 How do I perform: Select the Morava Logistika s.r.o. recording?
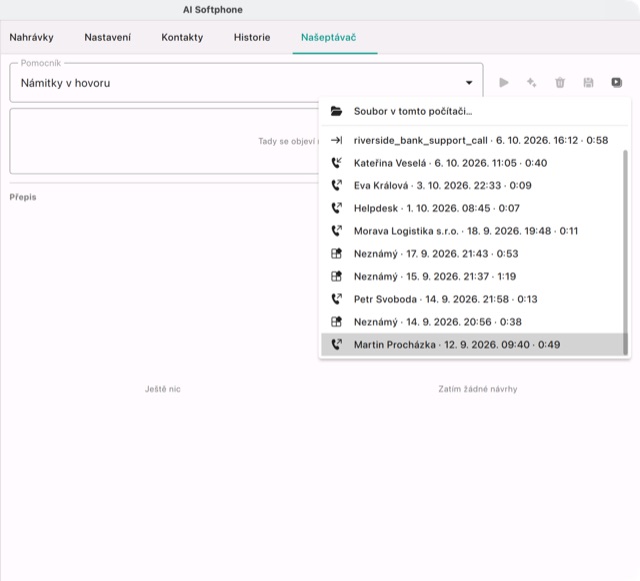coord(472,231)
